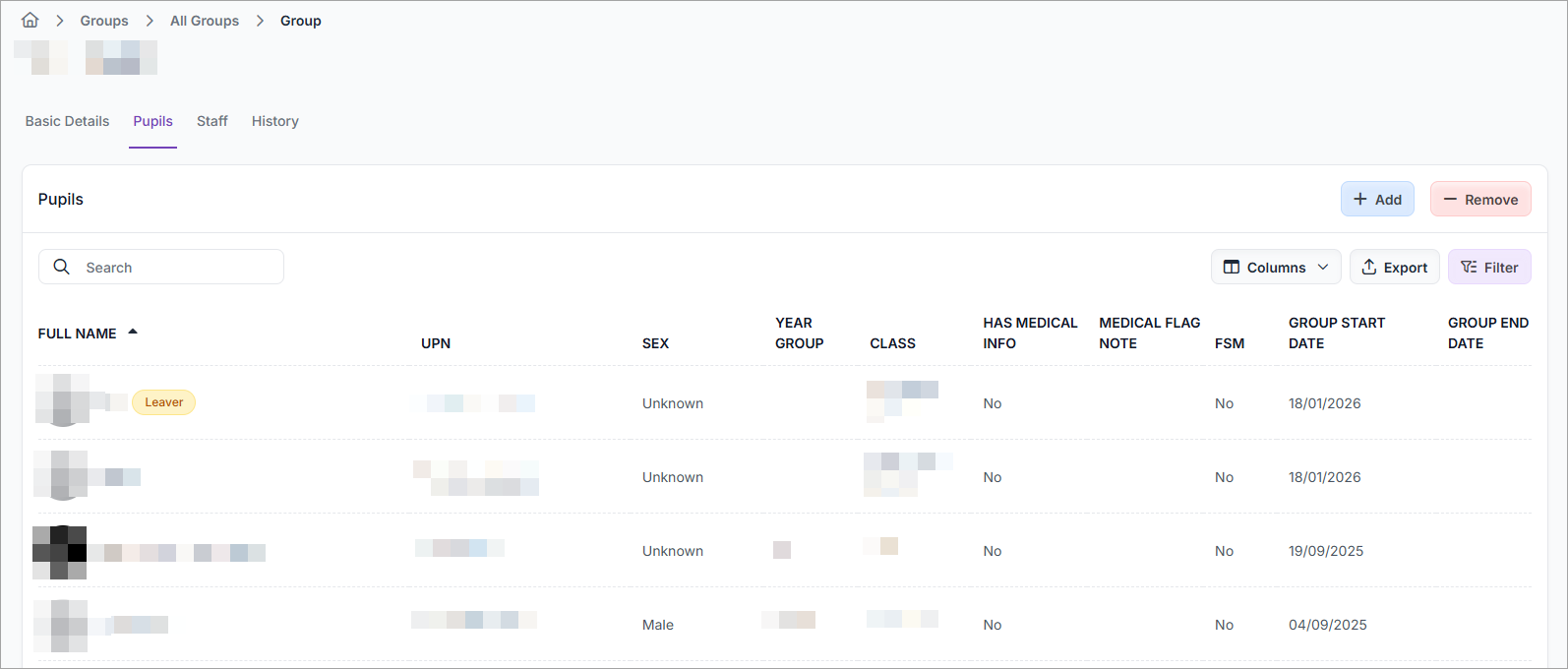Click the home icon in breadcrumb
Screen dimensions: 1568x669
point(30,21)
